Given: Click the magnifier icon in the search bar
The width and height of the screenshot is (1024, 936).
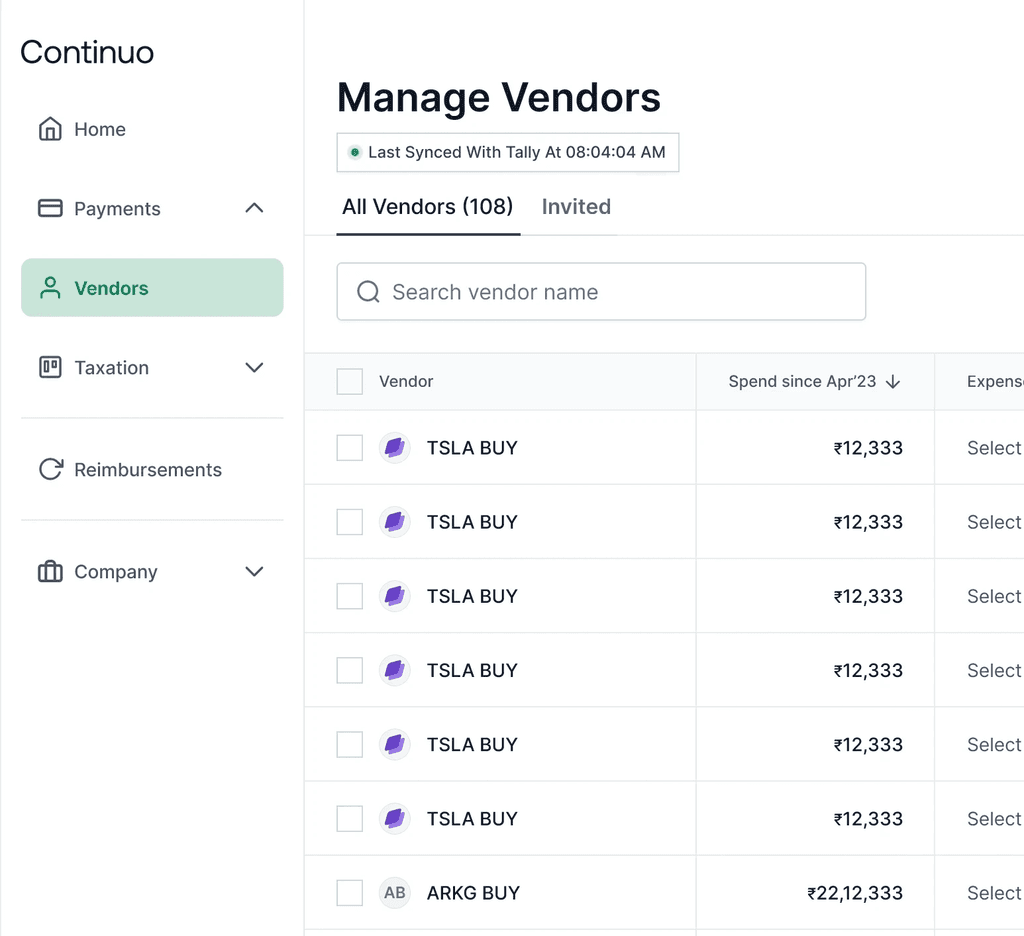Looking at the screenshot, I should coord(367,291).
